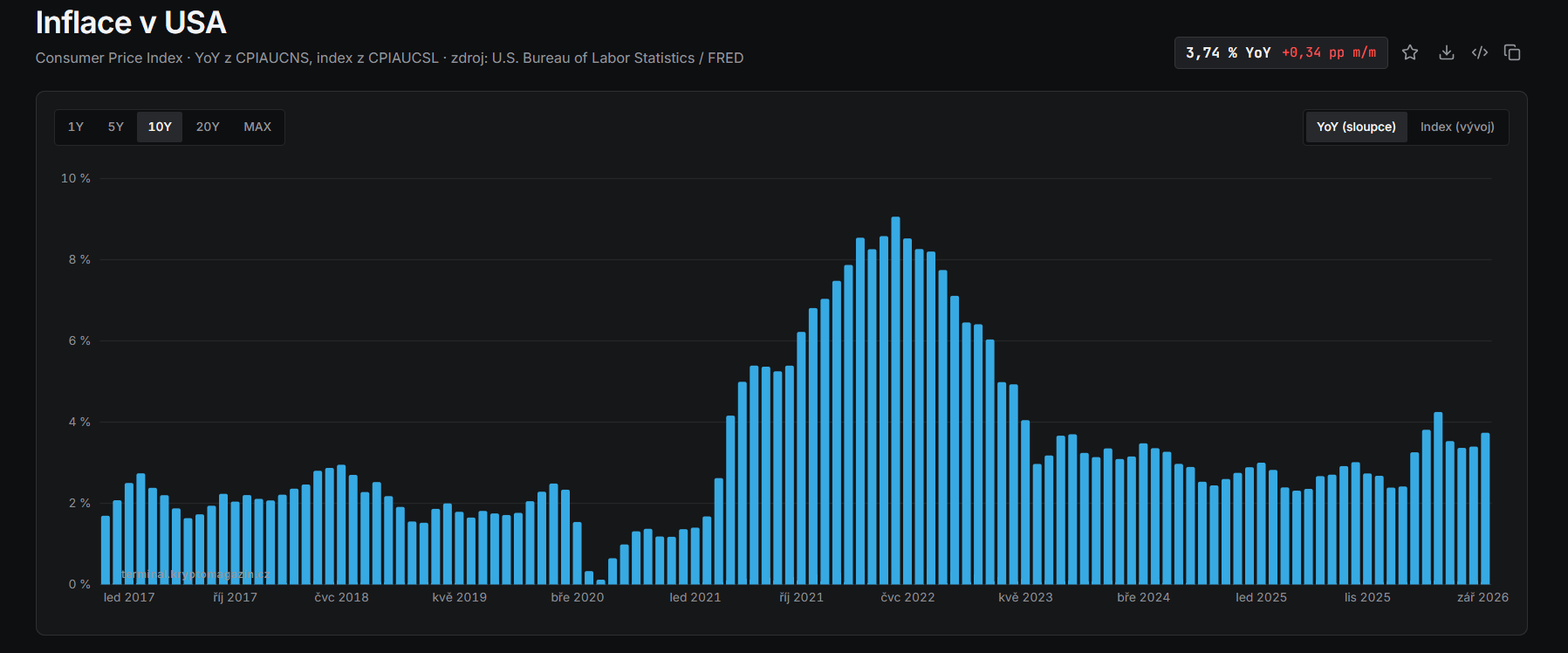
Task: Click the '8 %' y-axis label
Action: pyautogui.click(x=79, y=259)
